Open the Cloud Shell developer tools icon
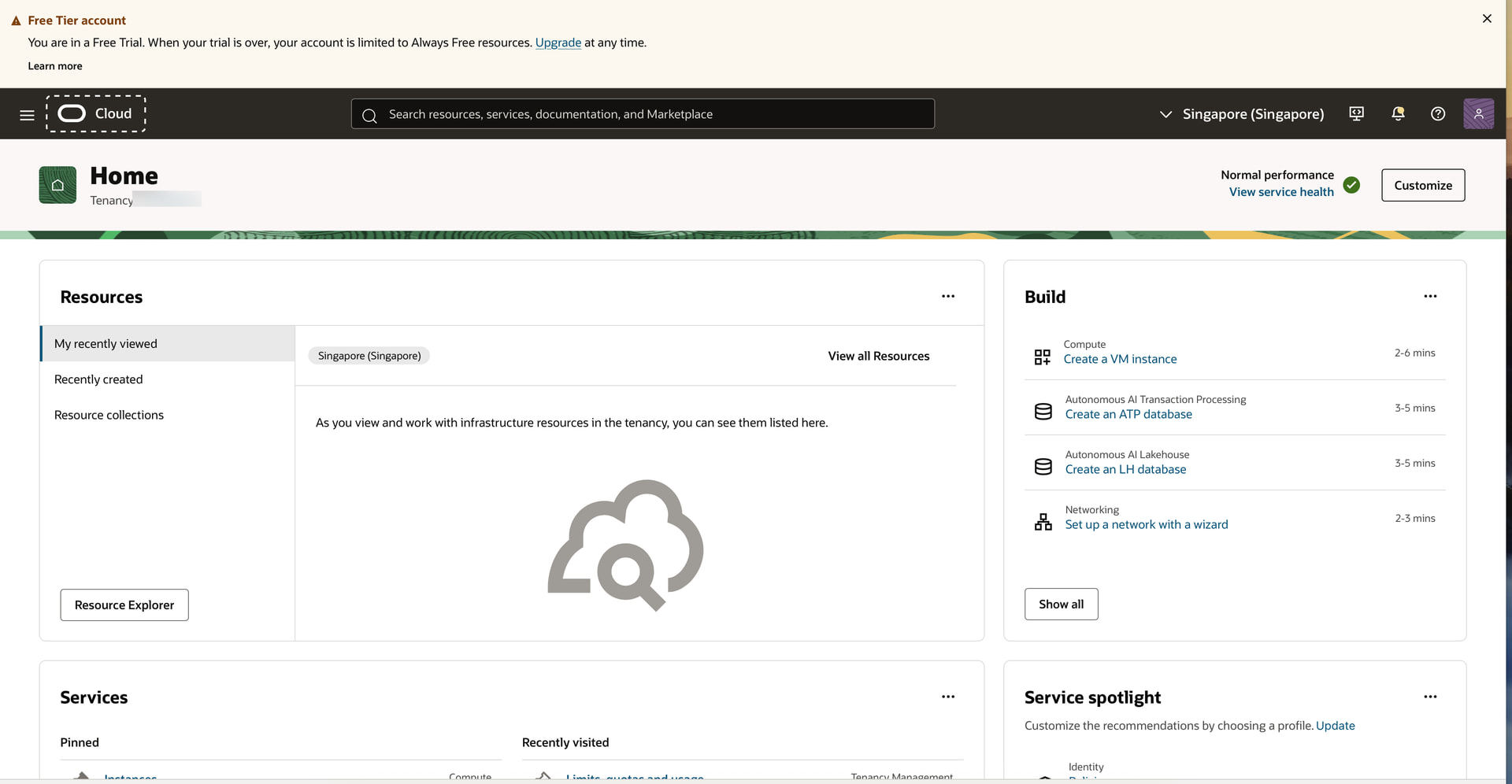 tap(1356, 114)
